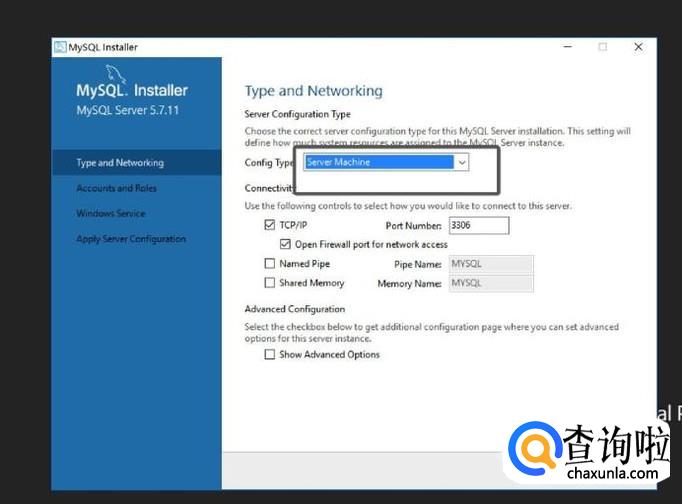Click the Pipe Name field

pyautogui.click(x=491, y=264)
